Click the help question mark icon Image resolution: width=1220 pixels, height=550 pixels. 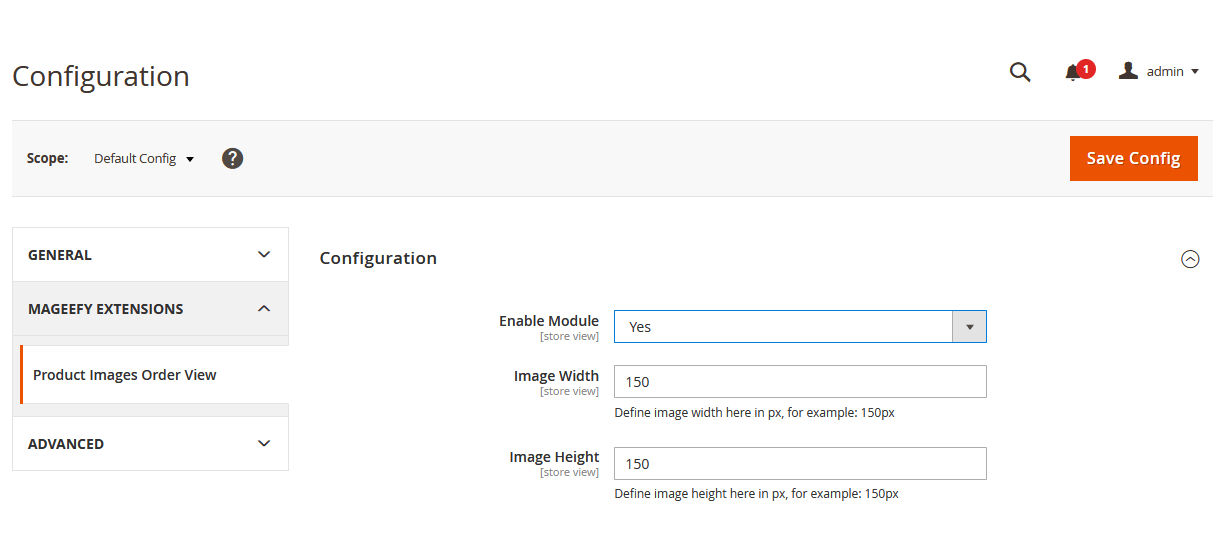point(232,158)
